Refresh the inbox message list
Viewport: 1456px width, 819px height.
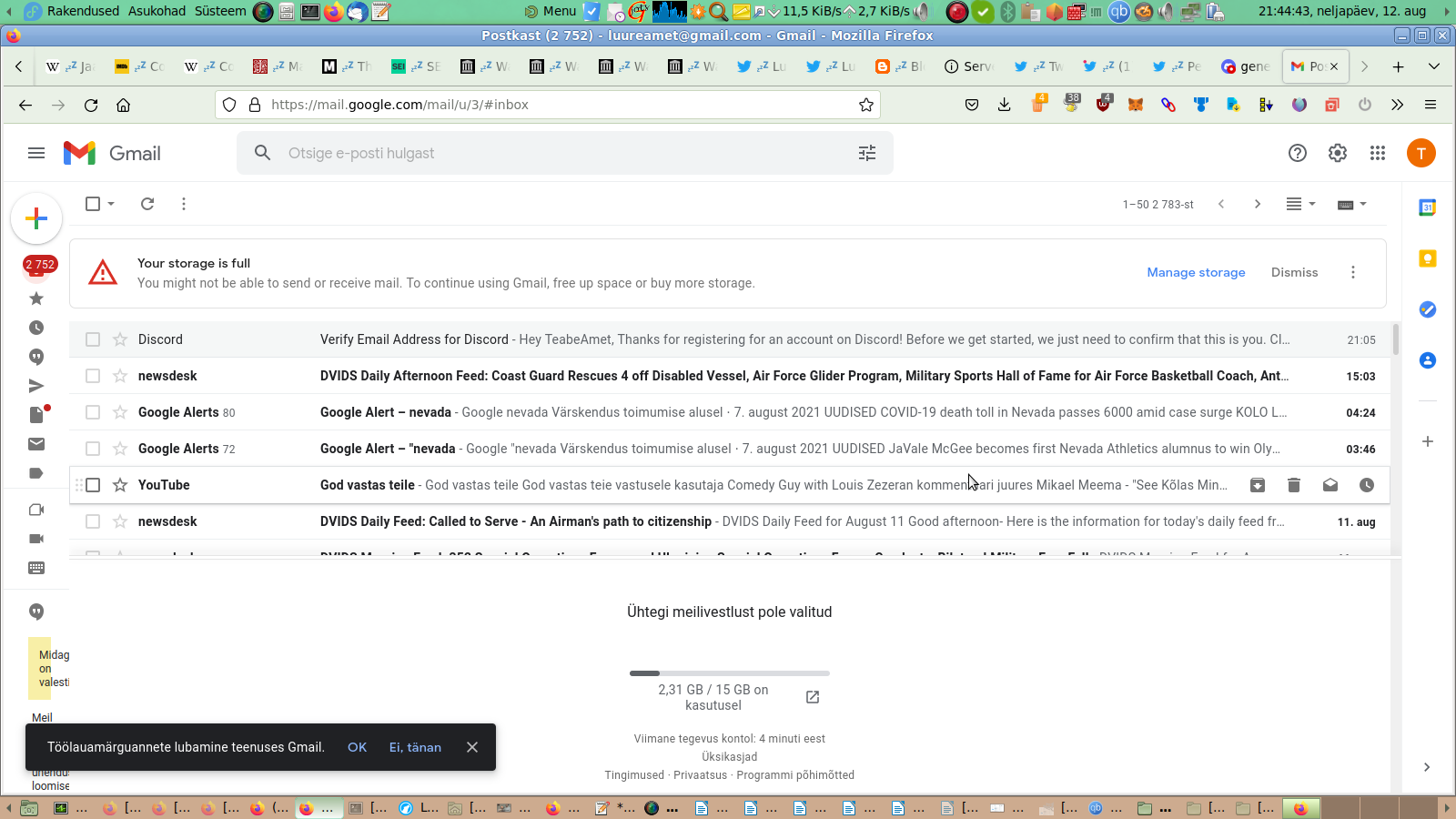pos(147,204)
